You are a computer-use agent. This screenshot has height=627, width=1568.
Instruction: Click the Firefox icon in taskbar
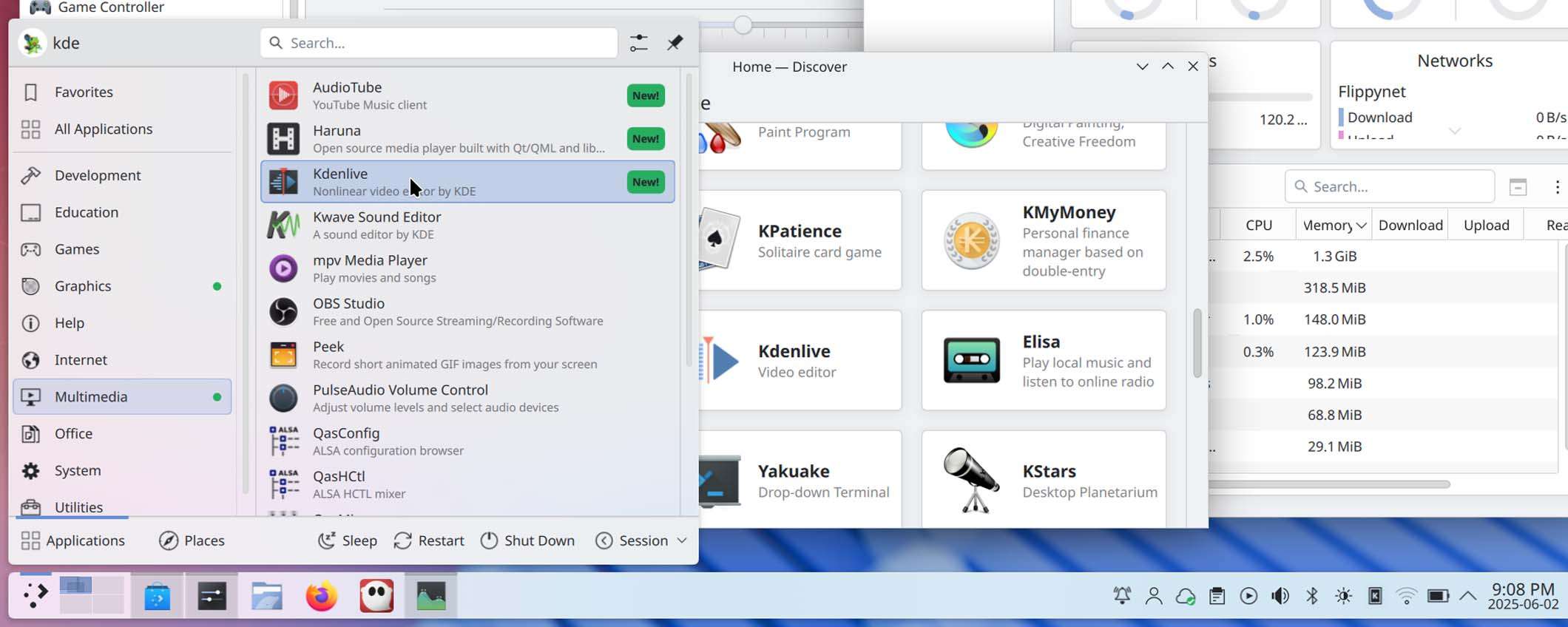pyautogui.click(x=322, y=596)
